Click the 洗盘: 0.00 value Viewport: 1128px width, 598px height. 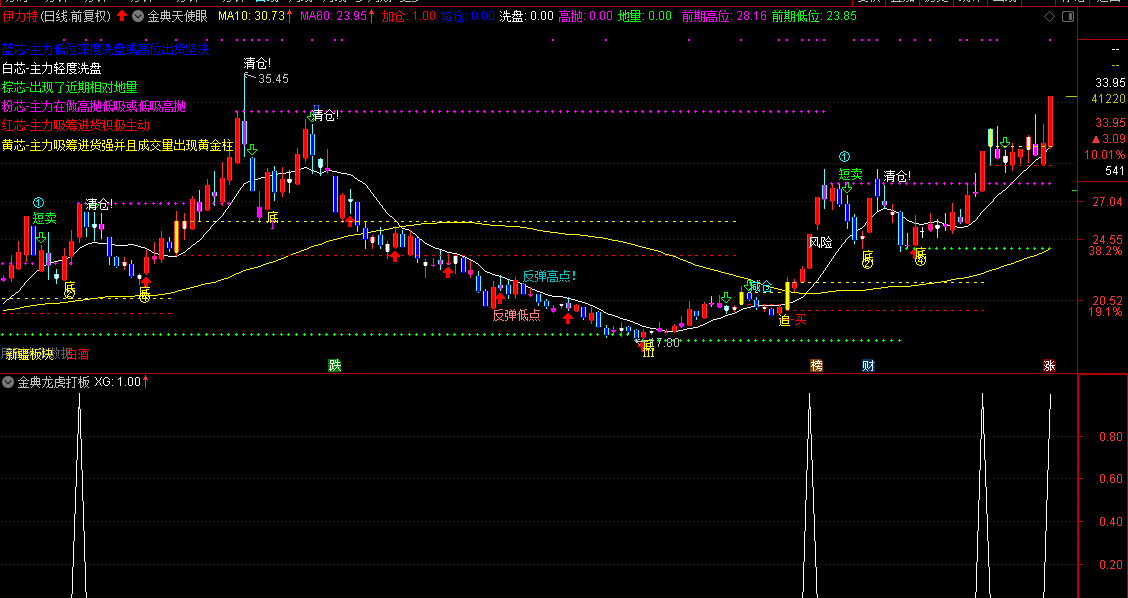tap(527, 16)
